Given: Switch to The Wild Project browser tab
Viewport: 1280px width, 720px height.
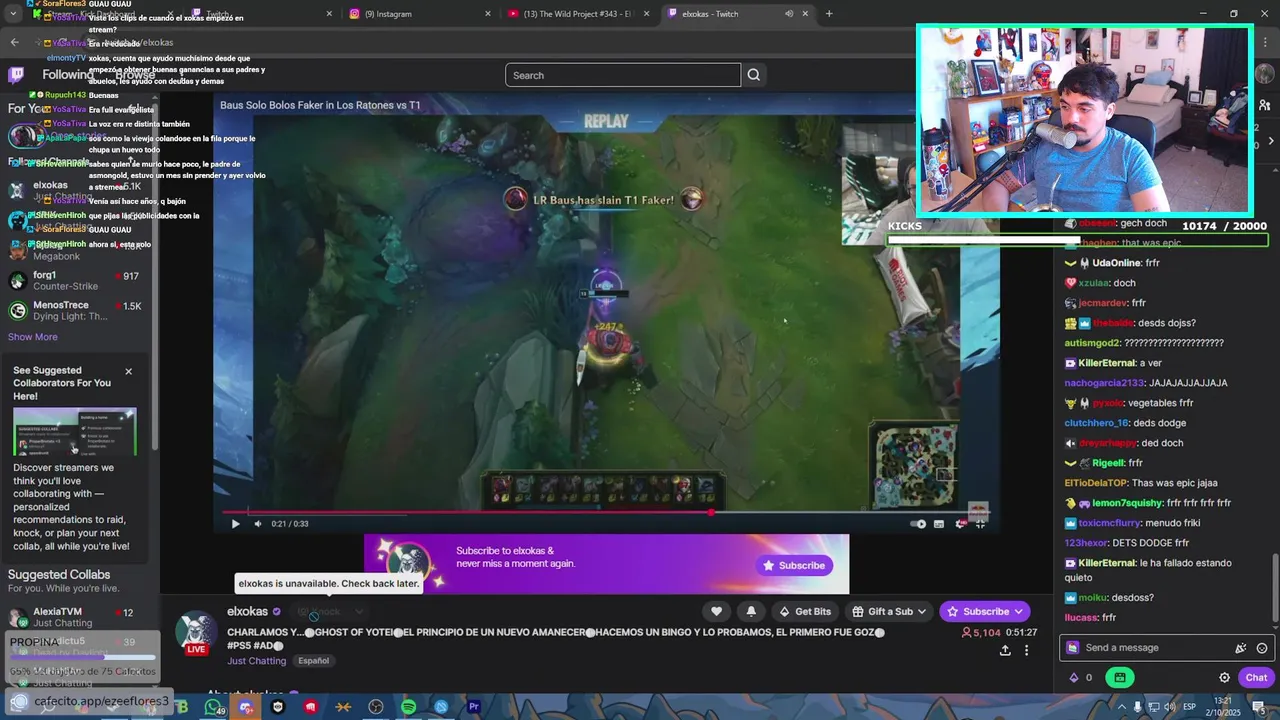Looking at the screenshot, I should tap(580, 14).
